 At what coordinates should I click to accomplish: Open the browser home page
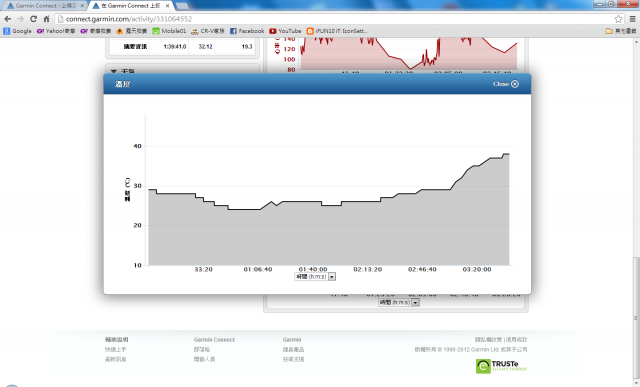pos(46,19)
